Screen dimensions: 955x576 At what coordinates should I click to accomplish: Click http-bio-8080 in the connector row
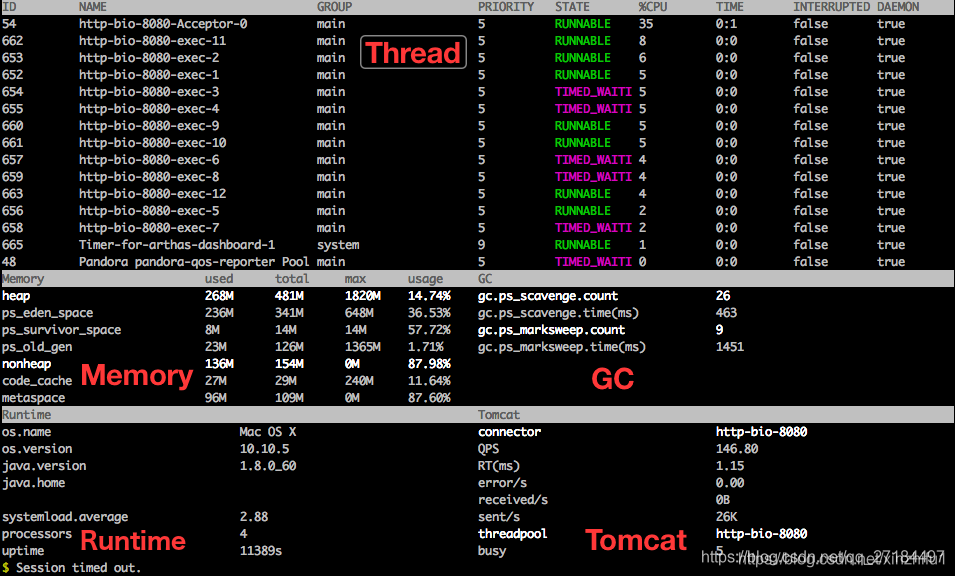point(761,432)
